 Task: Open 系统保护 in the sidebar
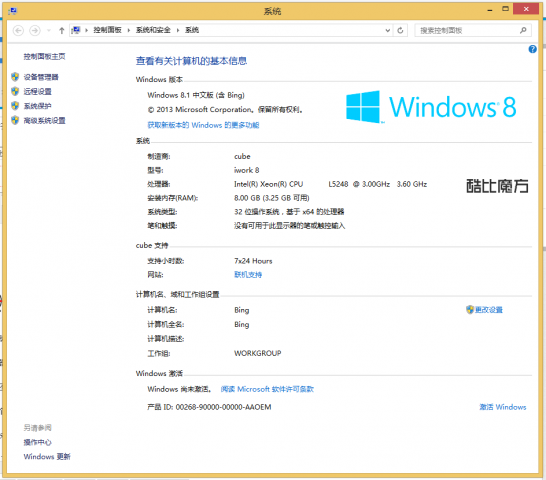(37, 106)
